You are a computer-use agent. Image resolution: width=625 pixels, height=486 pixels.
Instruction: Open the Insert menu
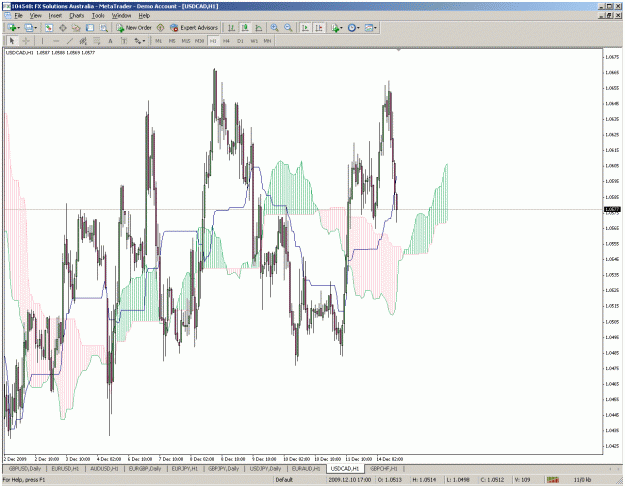point(55,16)
